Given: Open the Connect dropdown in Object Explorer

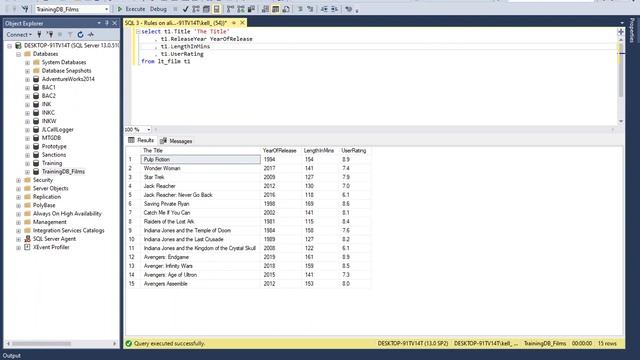Looking at the screenshot, I should pyautogui.click(x=19, y=35).
